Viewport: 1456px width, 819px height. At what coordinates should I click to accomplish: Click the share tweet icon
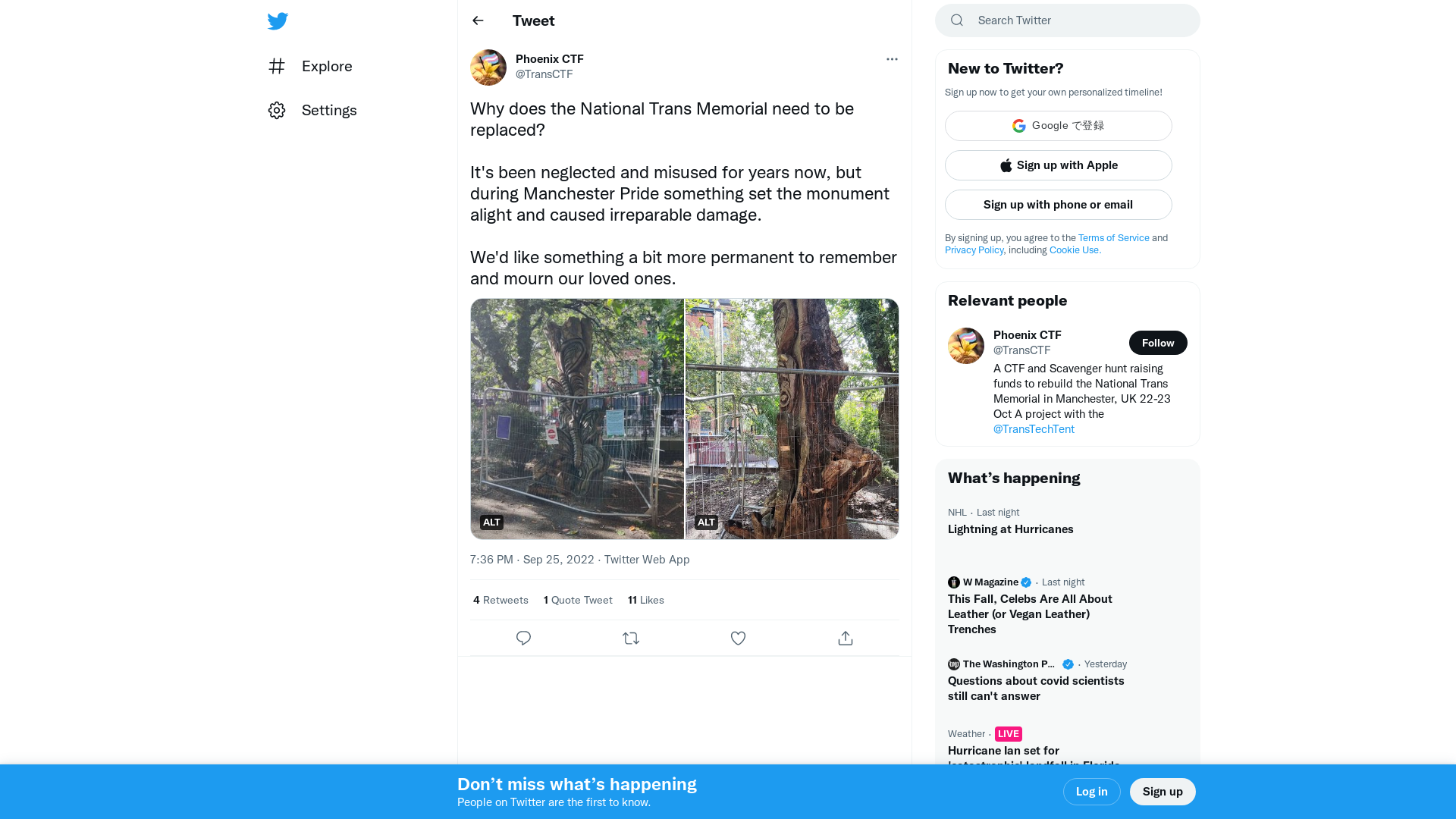tap(846, 639)
